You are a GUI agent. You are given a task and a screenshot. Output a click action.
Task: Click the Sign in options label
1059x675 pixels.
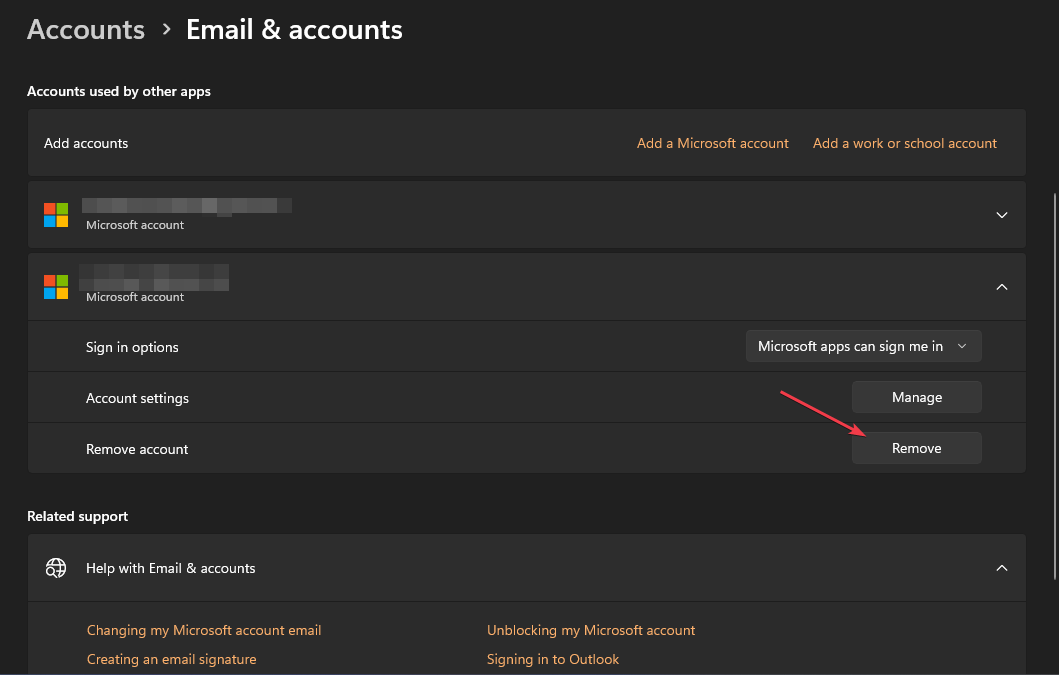(132, 347)
